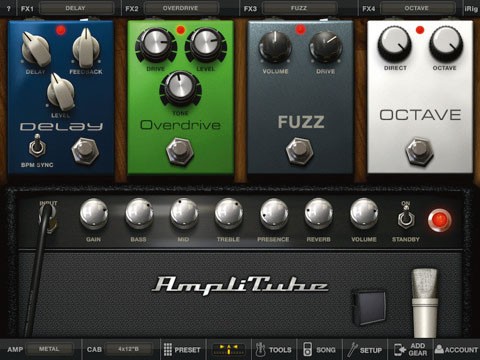Click the amp VOLUME knob
This screenshot has height=360, width=480.
(364, 213)
